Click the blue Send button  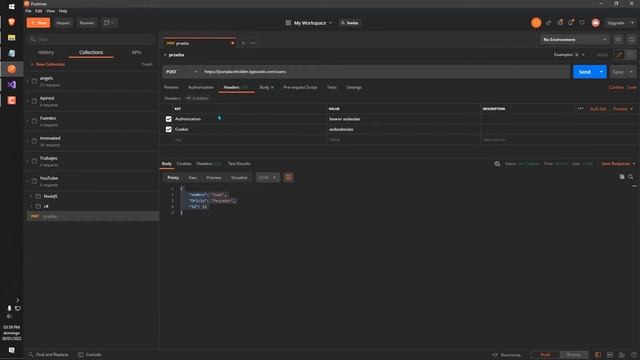pyautogui.click(x=584, y=72)
